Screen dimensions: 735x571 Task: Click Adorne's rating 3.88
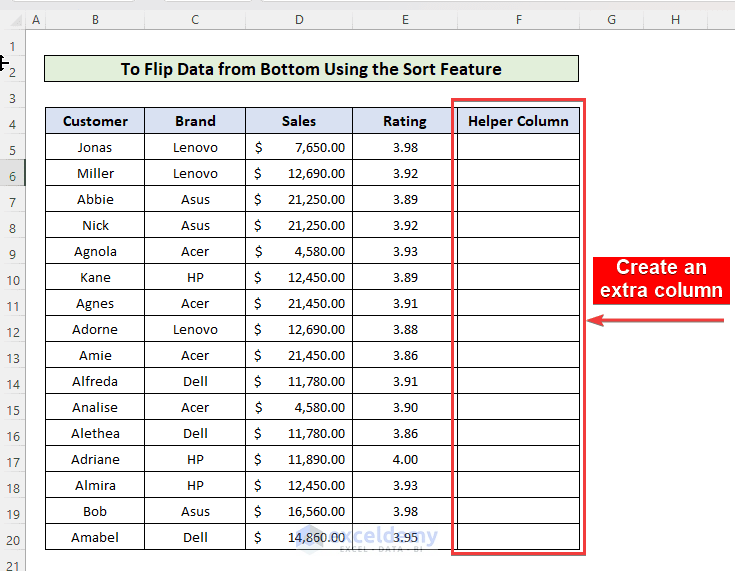point(405,329)
